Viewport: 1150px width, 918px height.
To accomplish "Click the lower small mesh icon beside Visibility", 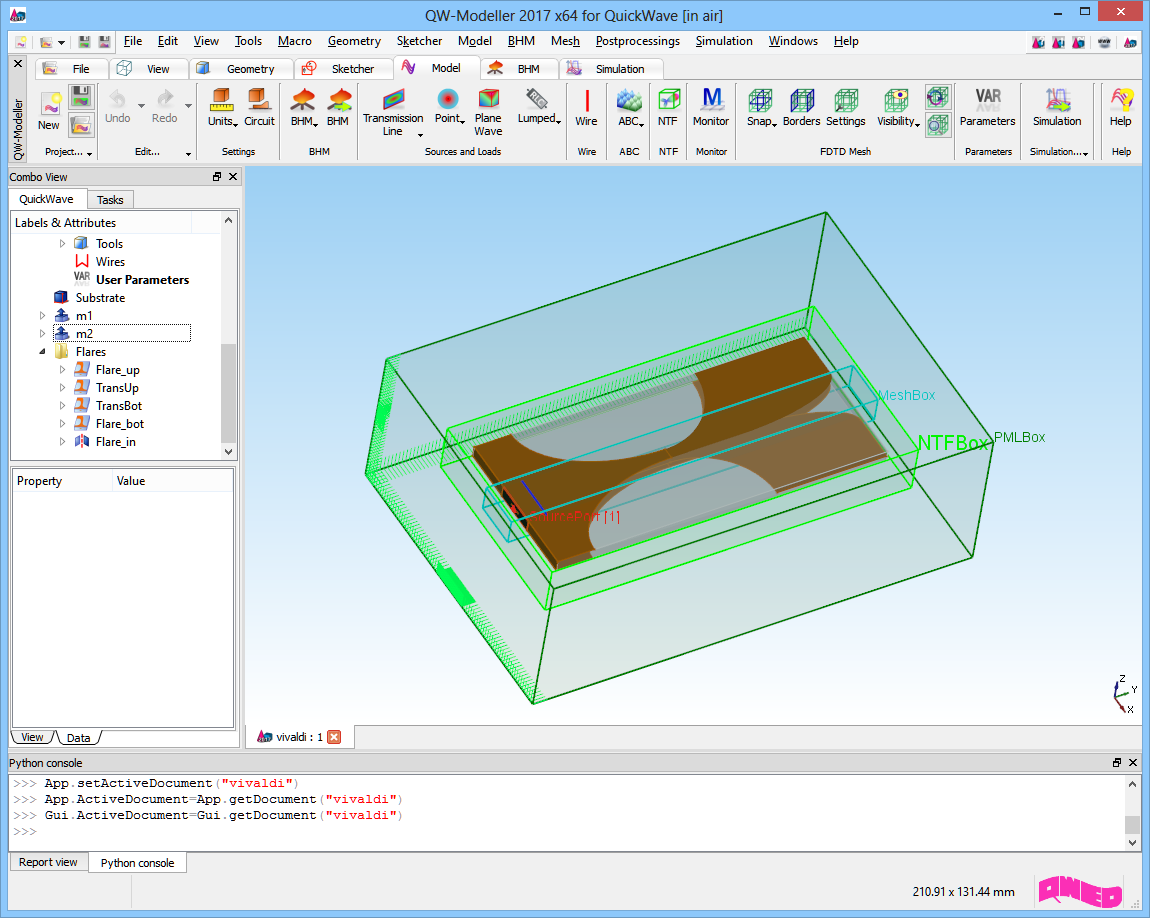I will (x=937, y=125).
